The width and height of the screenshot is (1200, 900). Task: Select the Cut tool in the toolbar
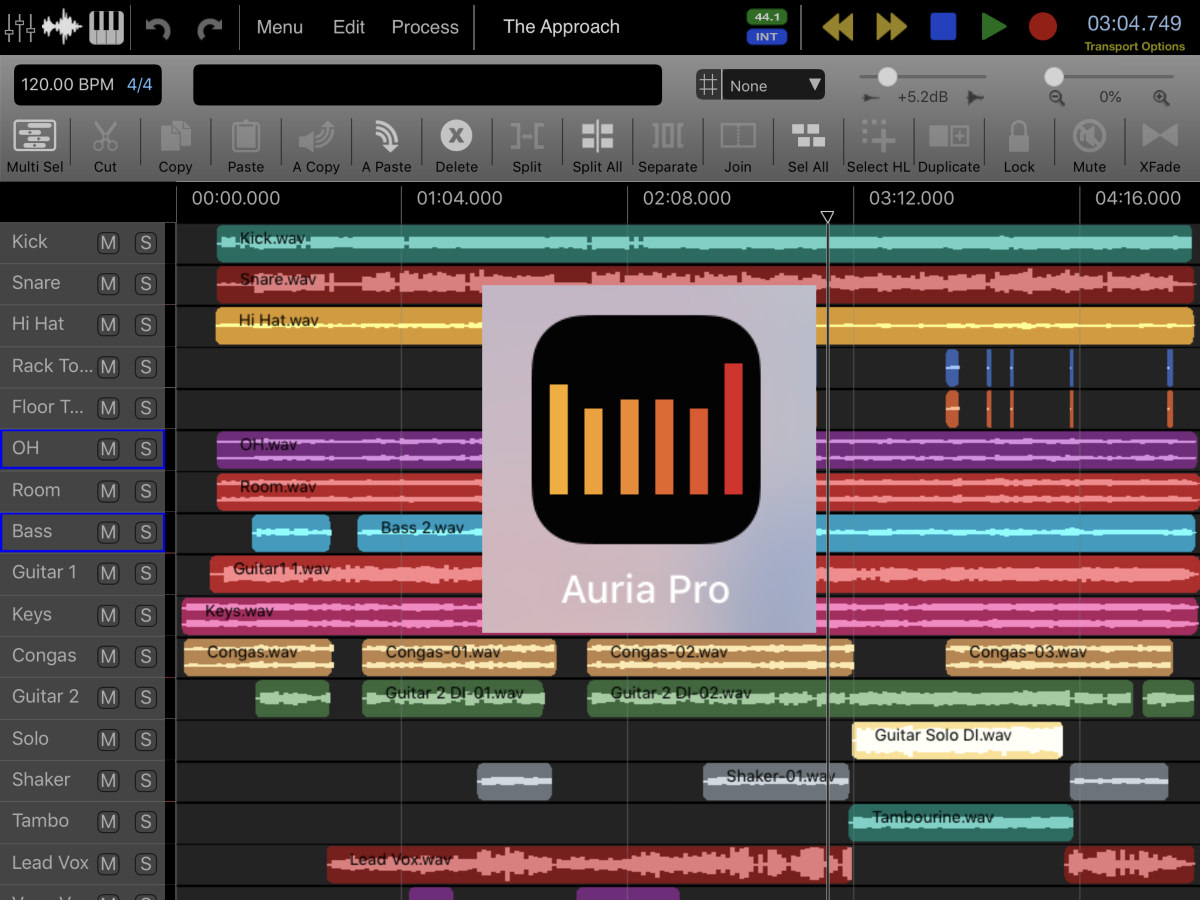pyautogui.click(x=105, y=147)
